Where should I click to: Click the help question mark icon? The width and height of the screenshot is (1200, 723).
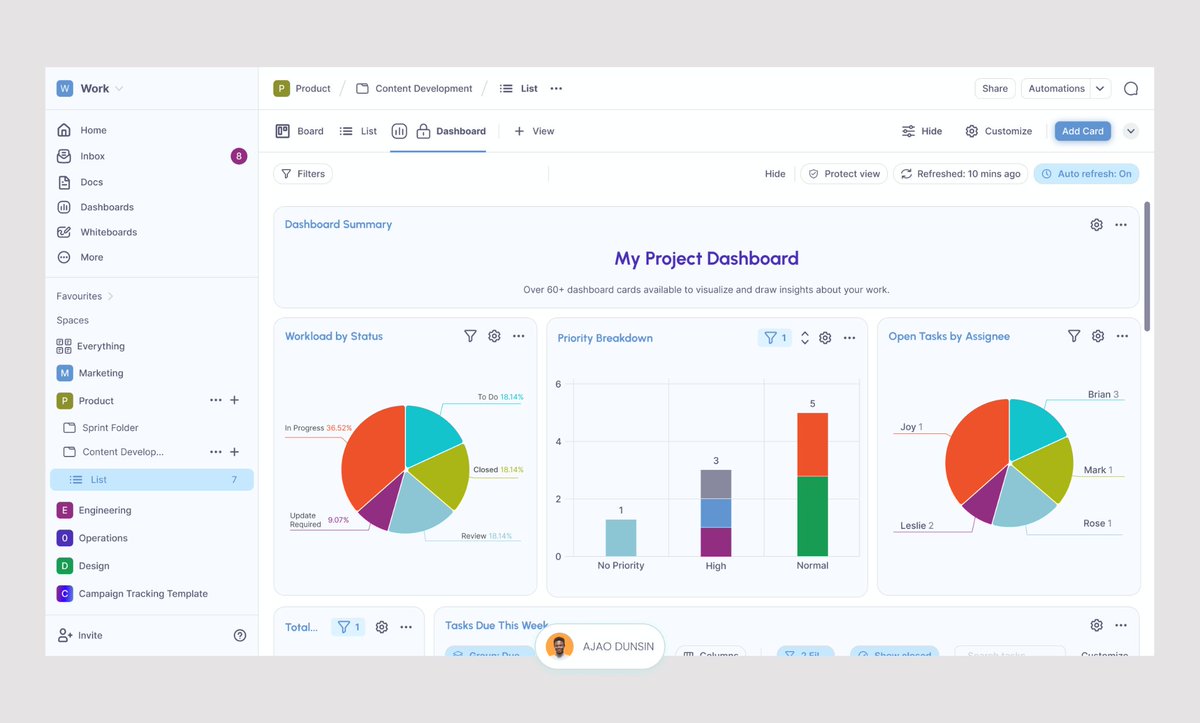(240, 635)
